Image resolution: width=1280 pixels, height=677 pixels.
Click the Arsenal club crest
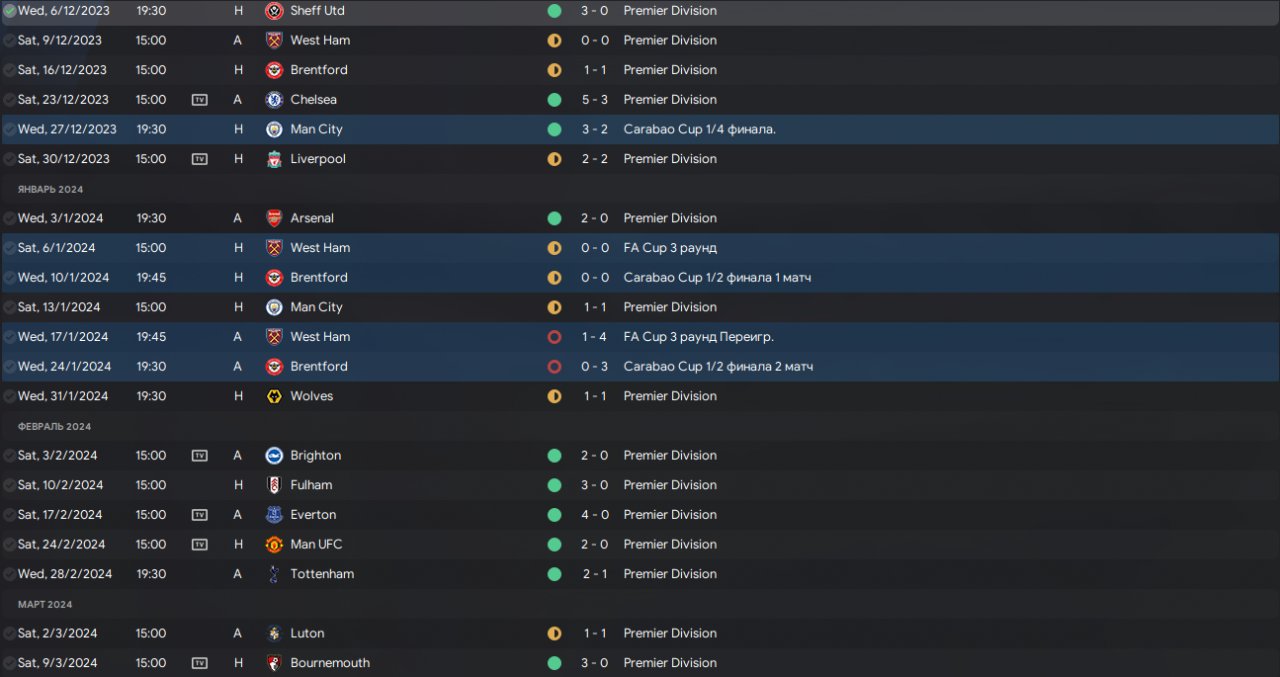tap(274, 218)
